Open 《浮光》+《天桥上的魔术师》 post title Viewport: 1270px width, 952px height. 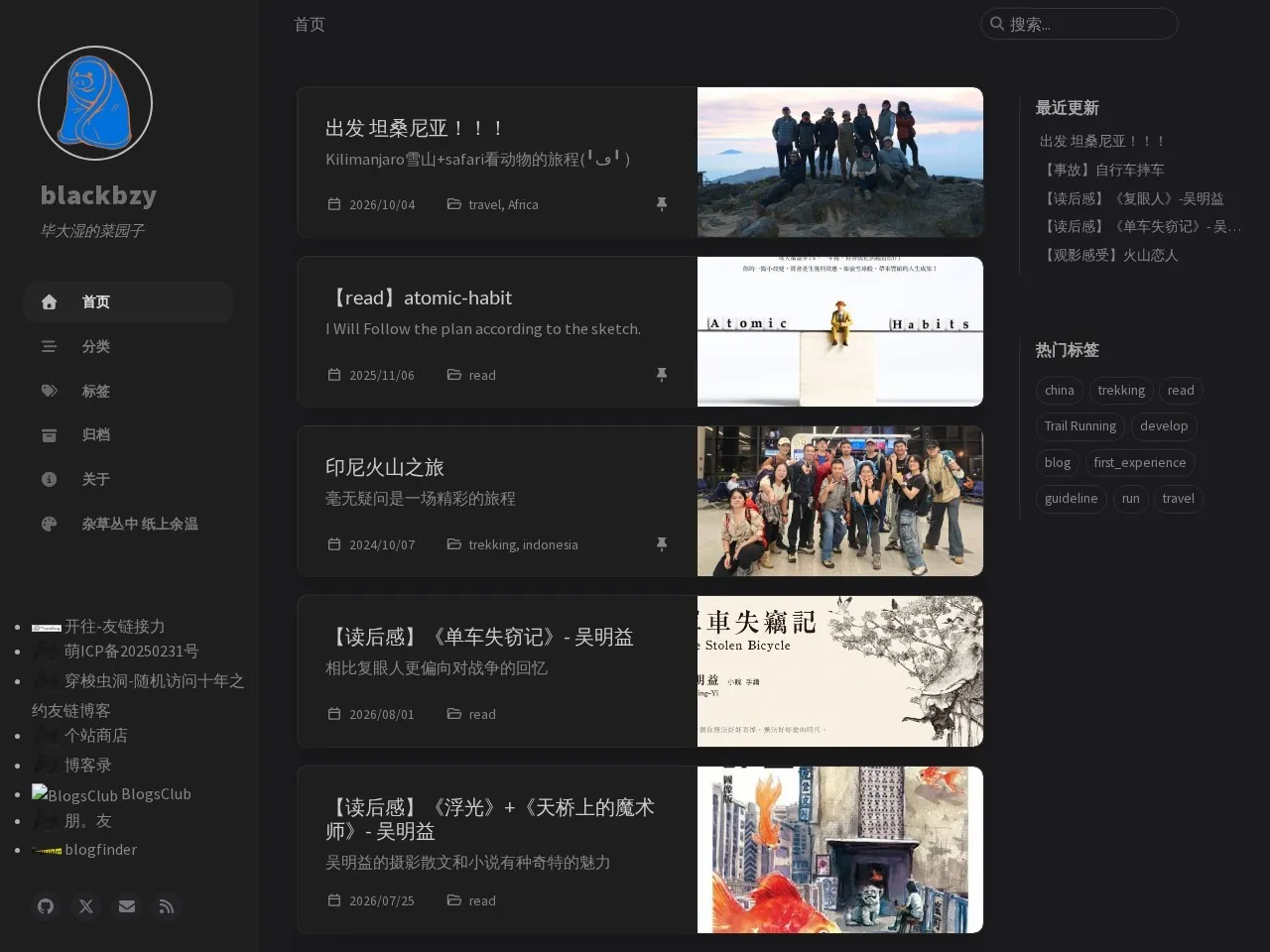(x=490, y=819)
